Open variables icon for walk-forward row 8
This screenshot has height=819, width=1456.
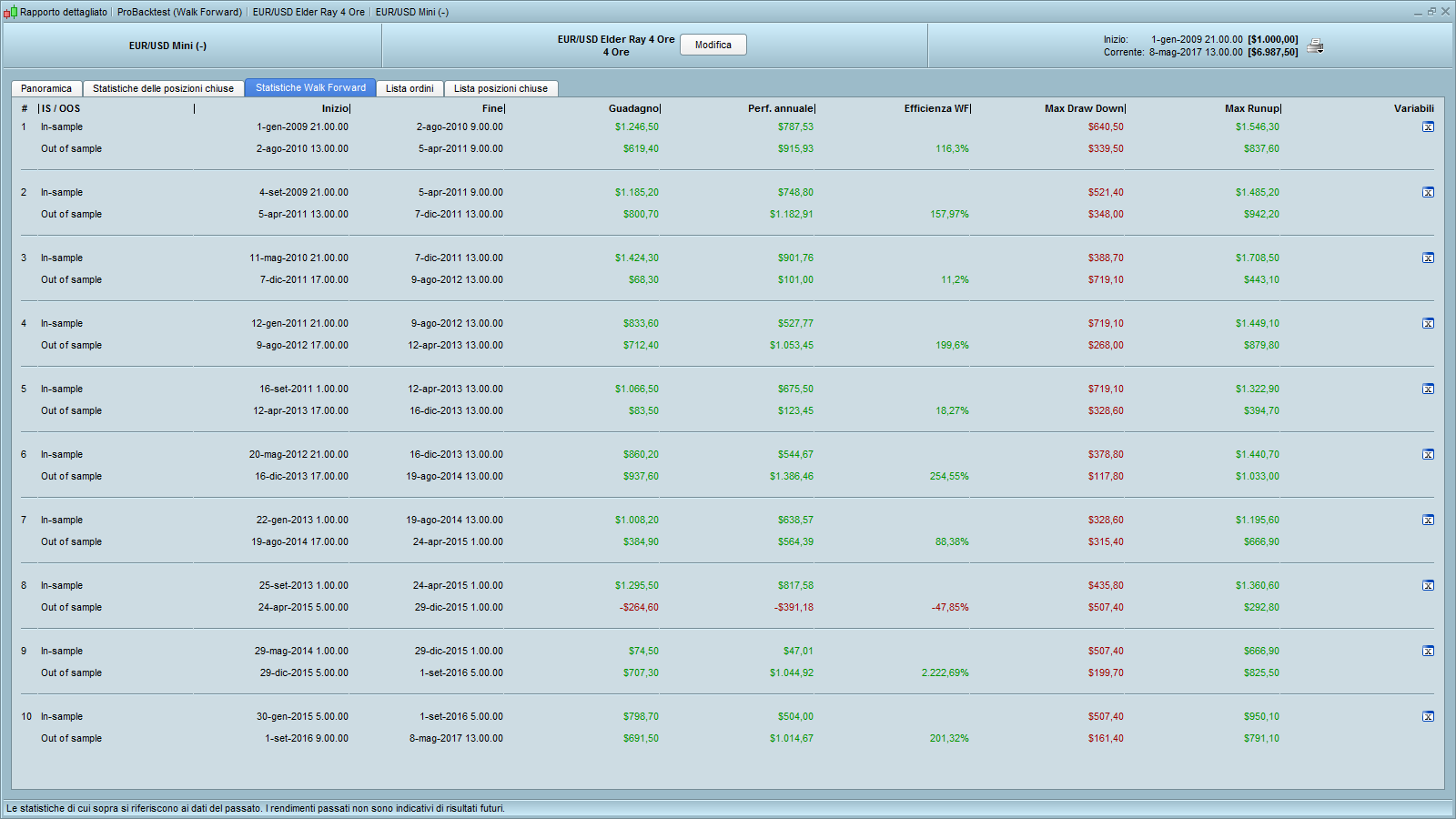(1428, 586)
